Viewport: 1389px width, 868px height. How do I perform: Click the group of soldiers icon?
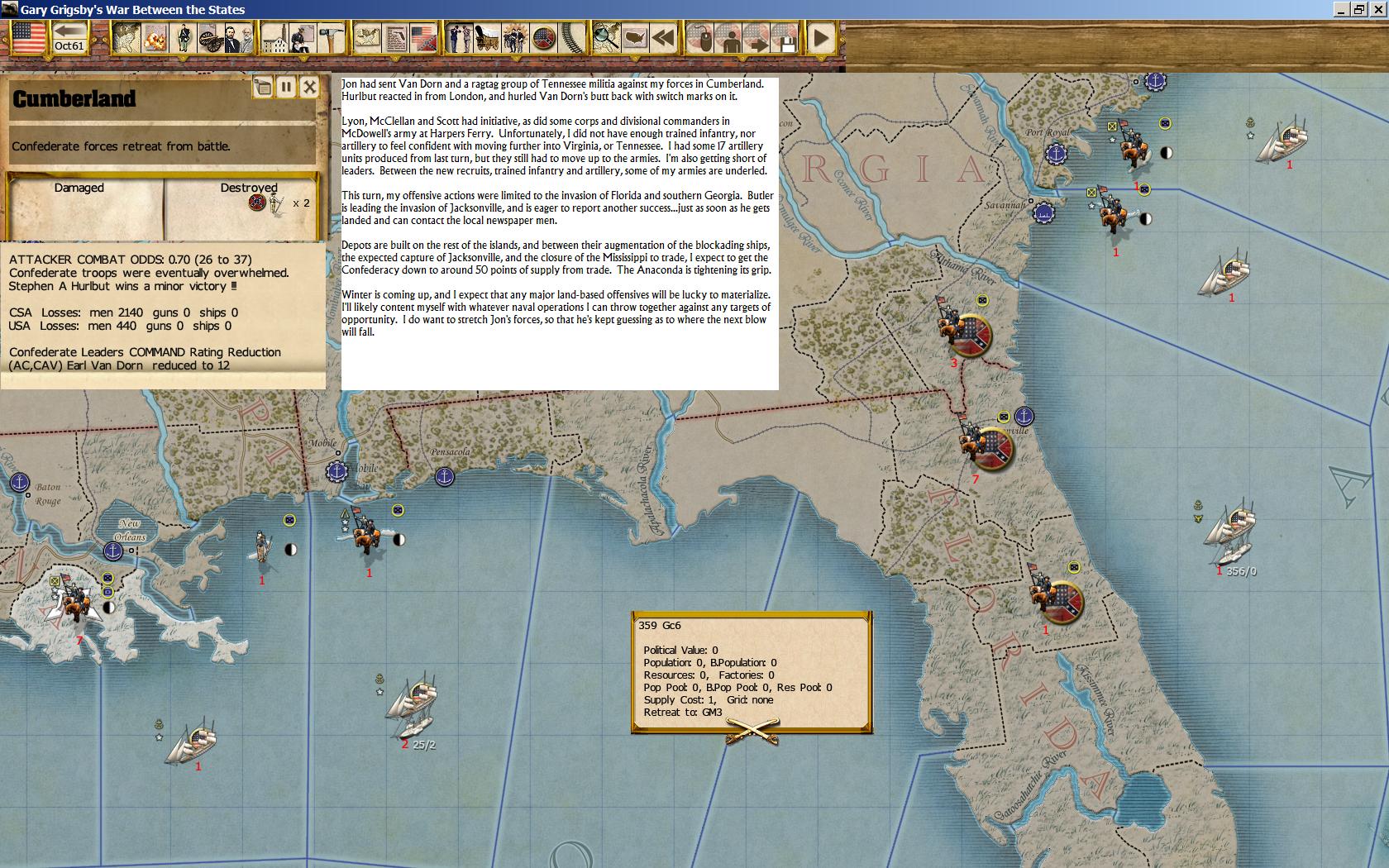515,38
